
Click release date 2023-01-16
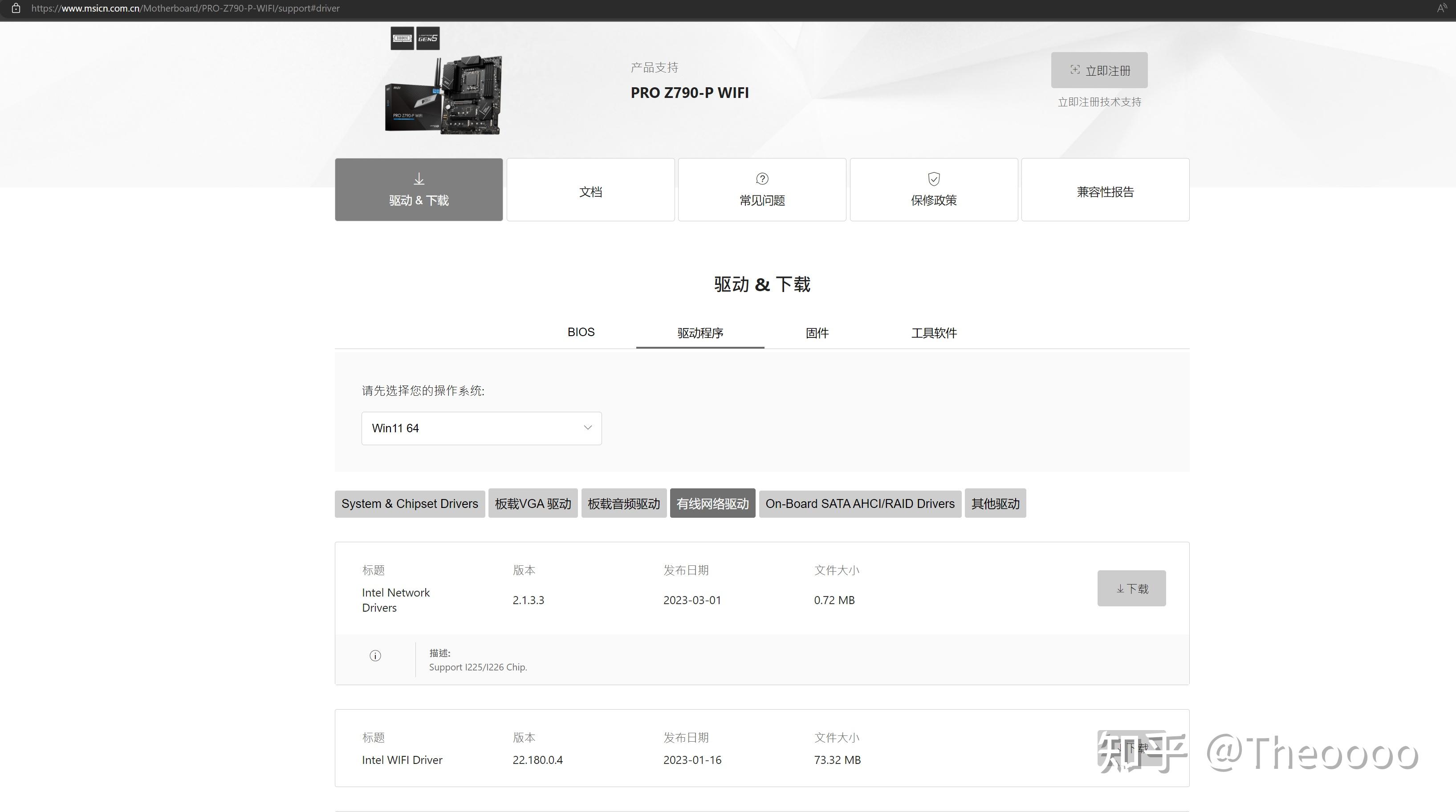click(692, 760)
